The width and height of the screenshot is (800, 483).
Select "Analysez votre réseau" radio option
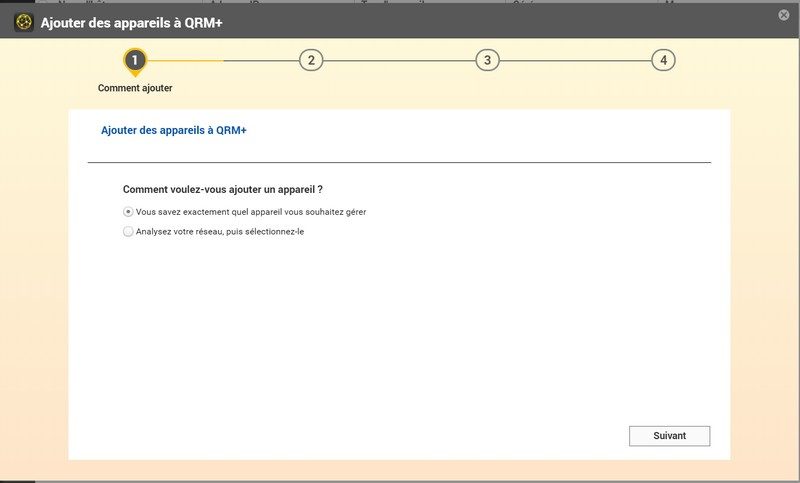point(128,232)
